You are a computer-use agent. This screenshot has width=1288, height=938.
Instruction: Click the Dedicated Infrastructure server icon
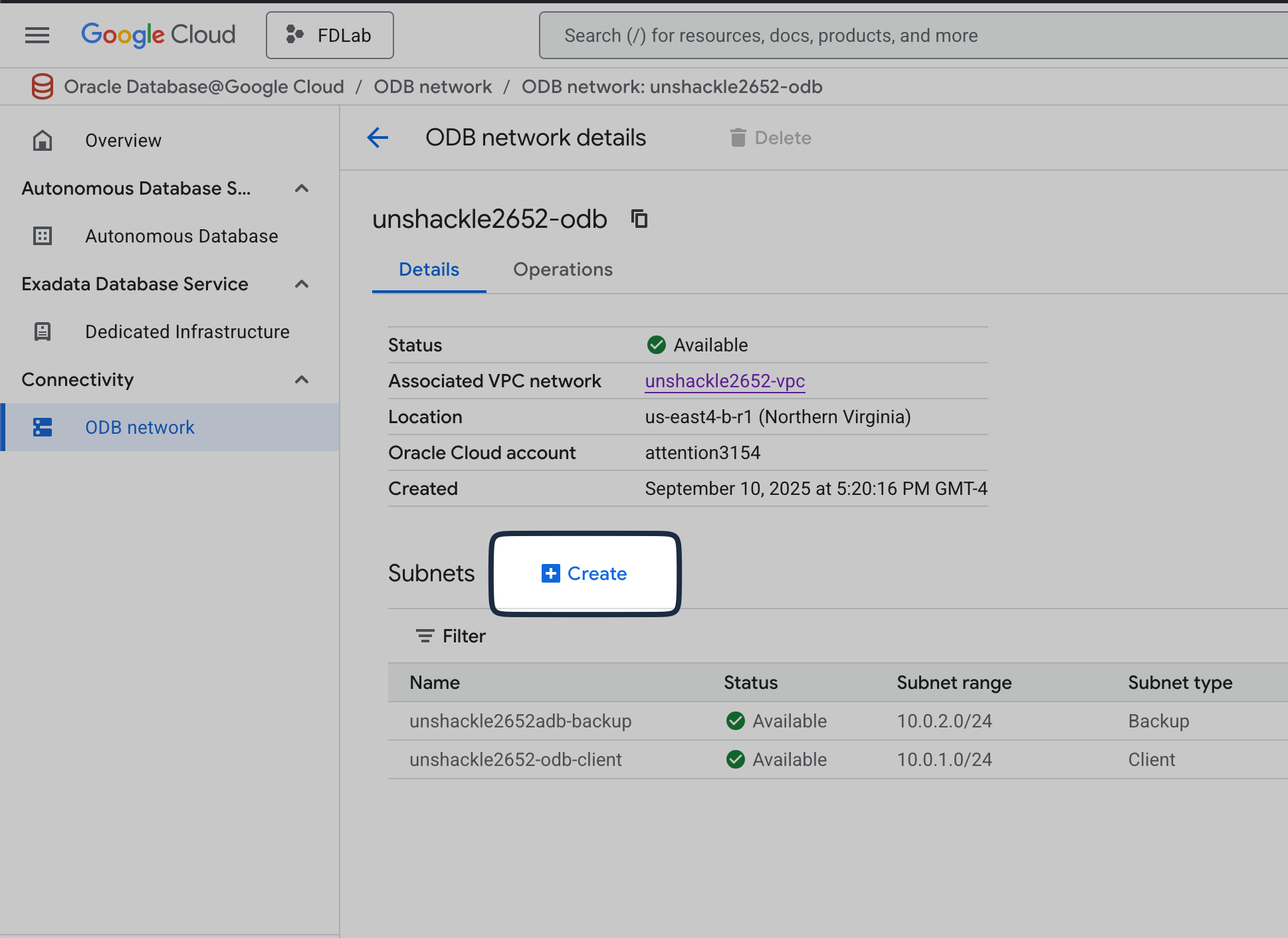(x=43, y=331)
